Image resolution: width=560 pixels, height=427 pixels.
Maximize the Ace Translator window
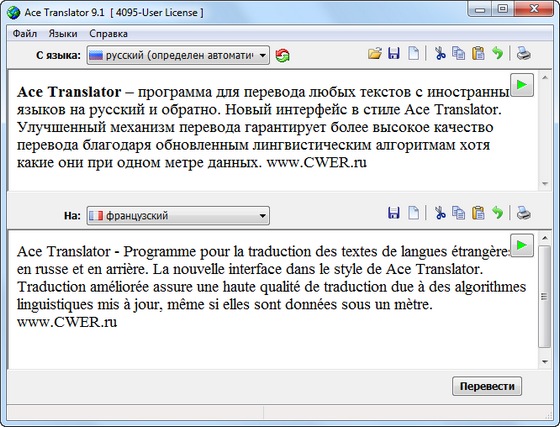[x=503, y=10]
